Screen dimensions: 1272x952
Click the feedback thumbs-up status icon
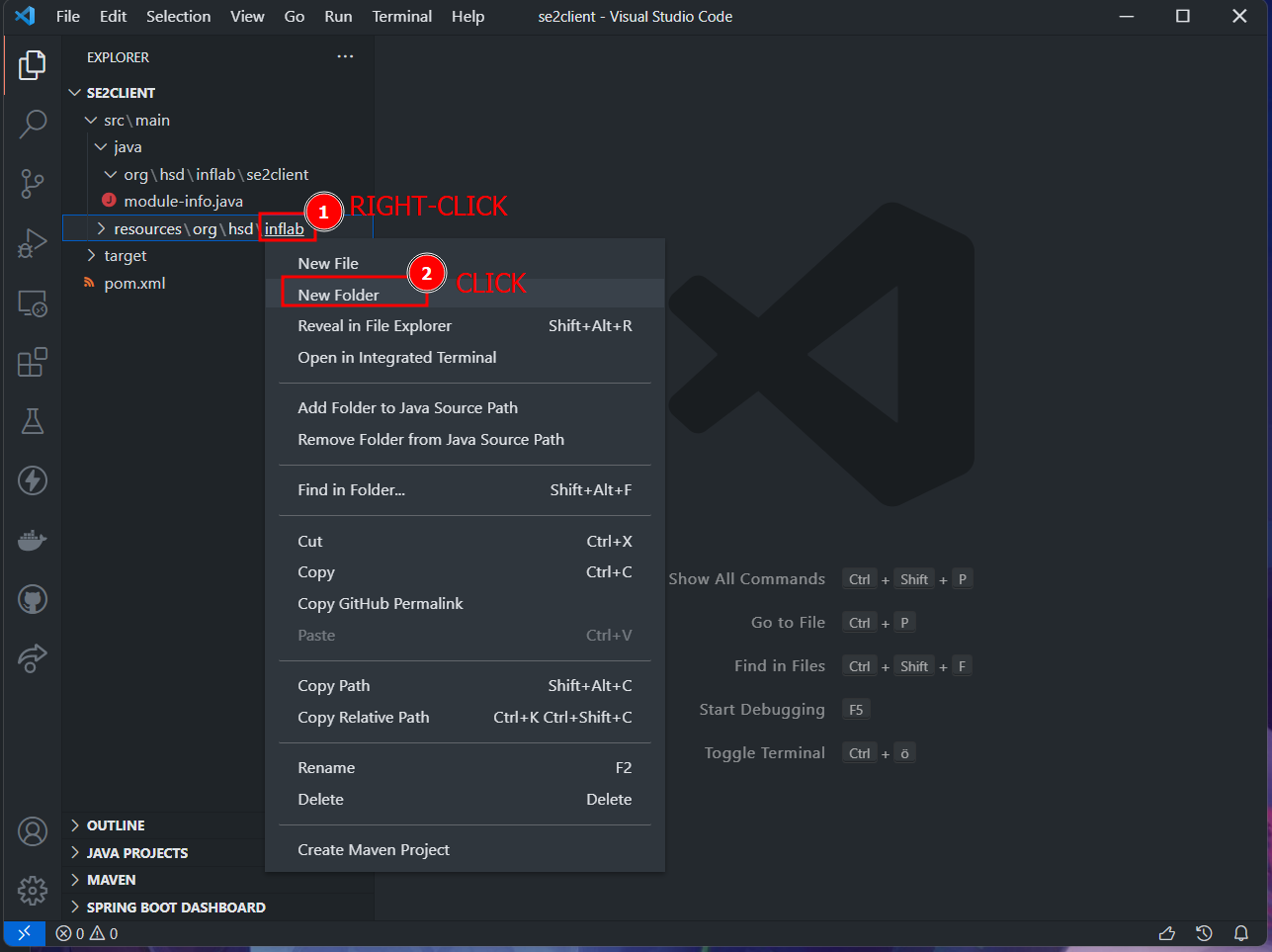coord(1167,933)
